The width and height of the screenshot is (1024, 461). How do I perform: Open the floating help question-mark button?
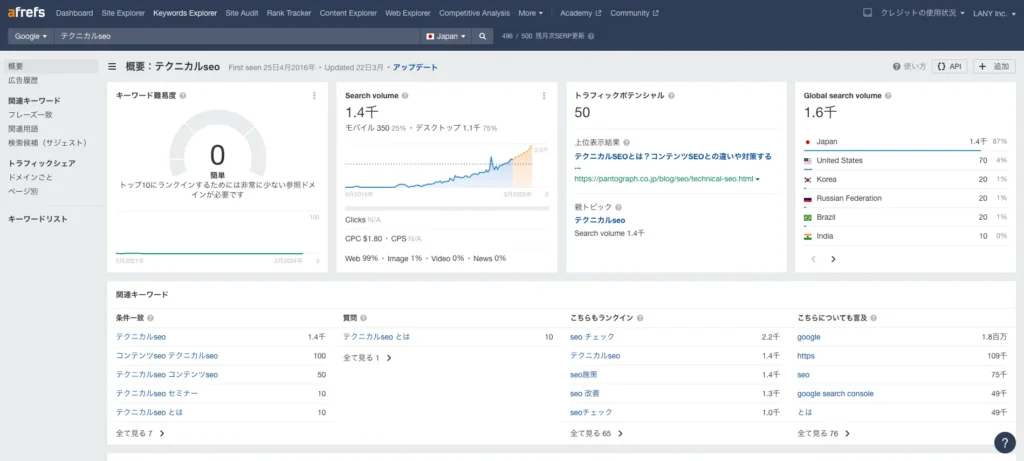1004,442
